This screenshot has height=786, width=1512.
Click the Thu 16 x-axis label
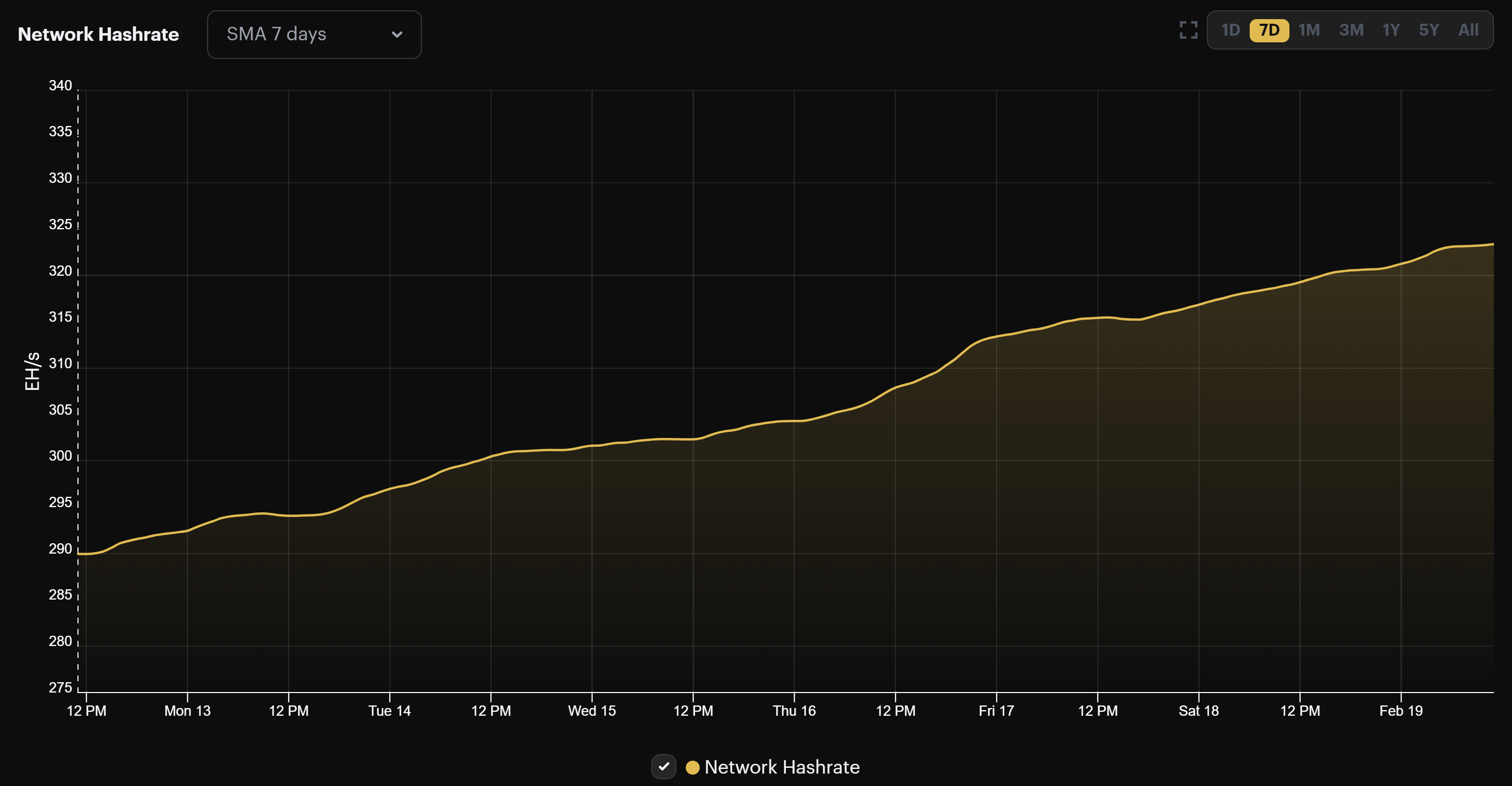794,711
